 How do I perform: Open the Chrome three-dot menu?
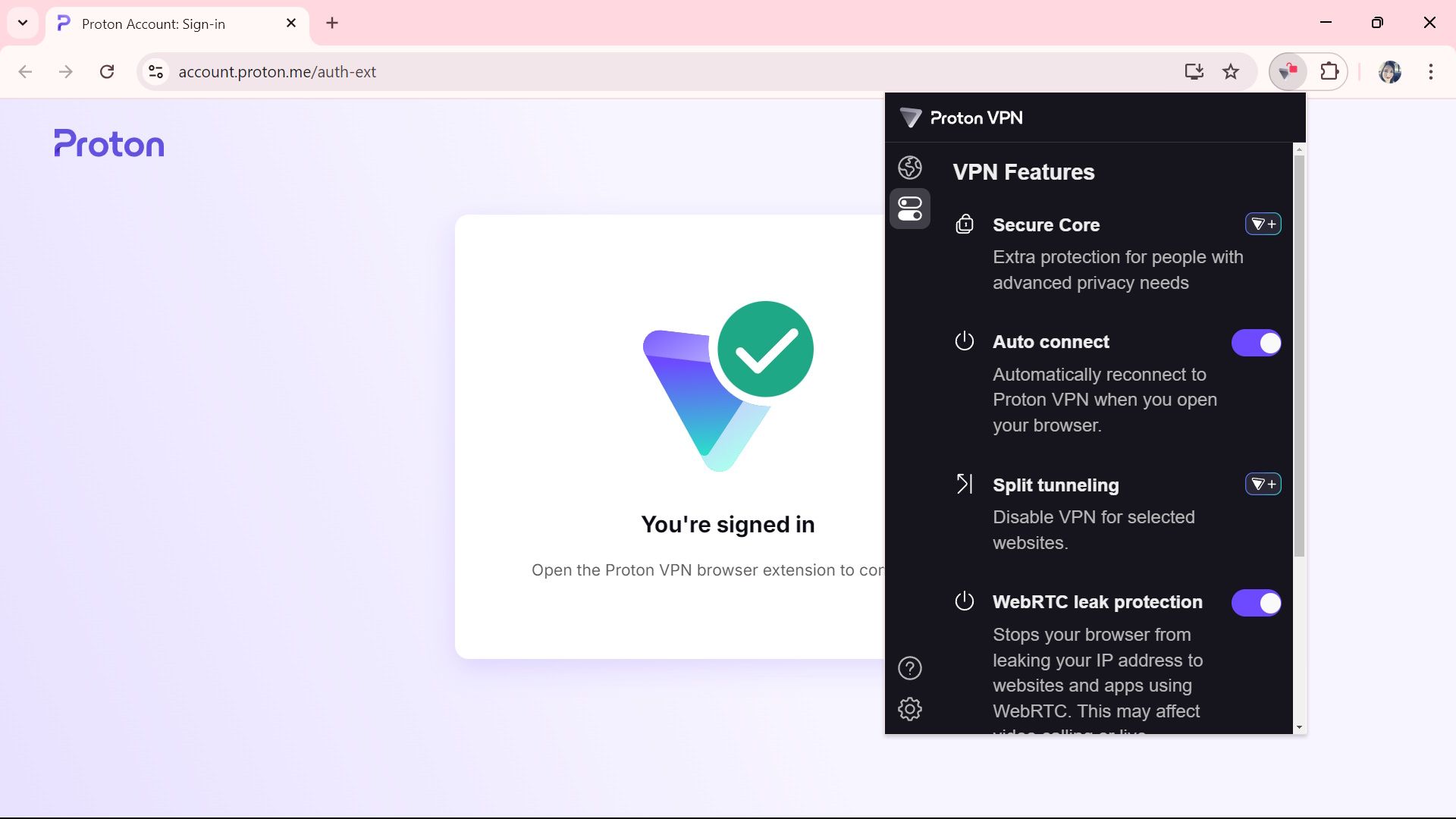[1431, 72]
